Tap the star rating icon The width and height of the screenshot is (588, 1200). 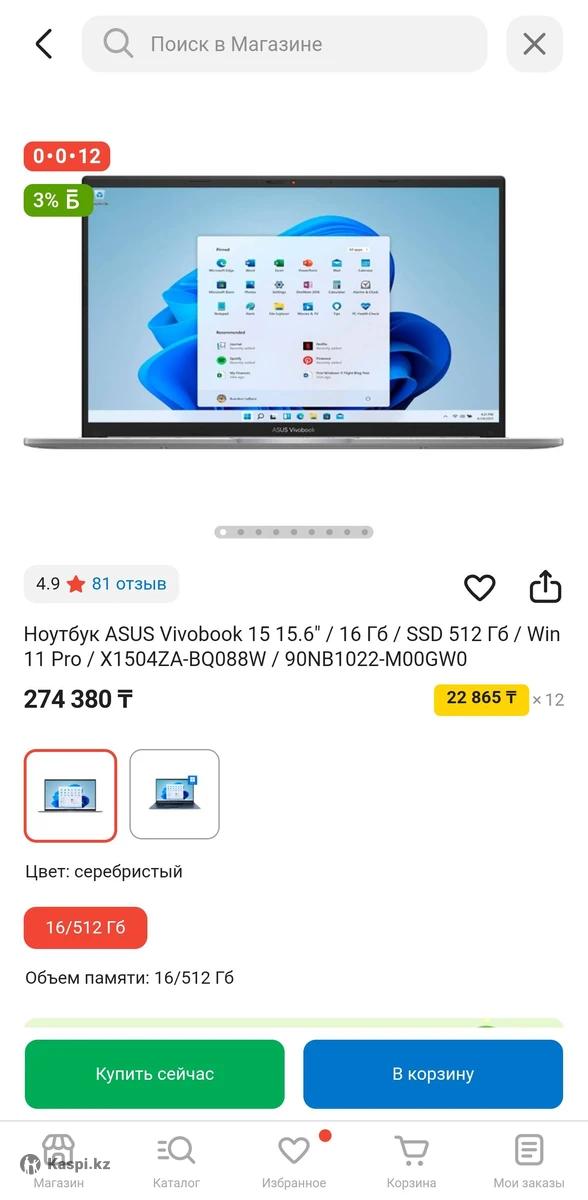click(x=76, y=584)
